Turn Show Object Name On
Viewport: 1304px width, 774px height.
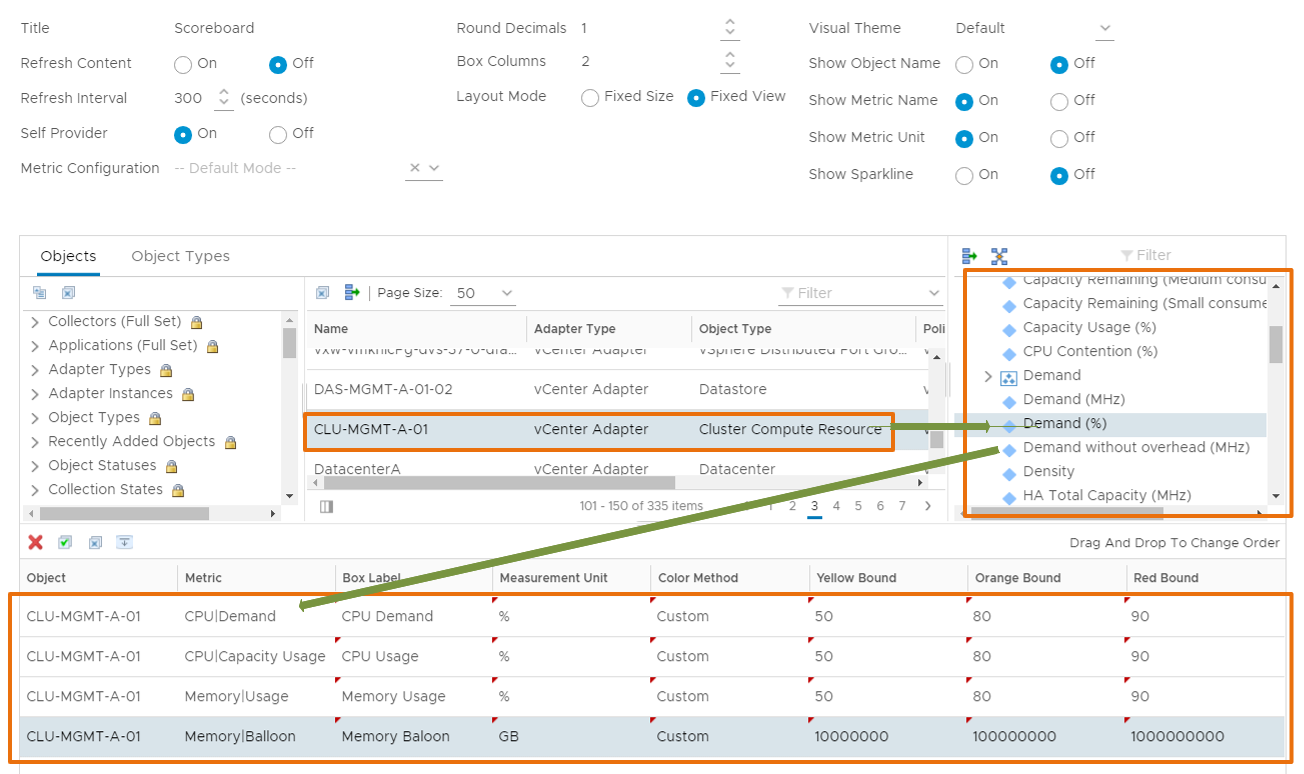(964, 64)
